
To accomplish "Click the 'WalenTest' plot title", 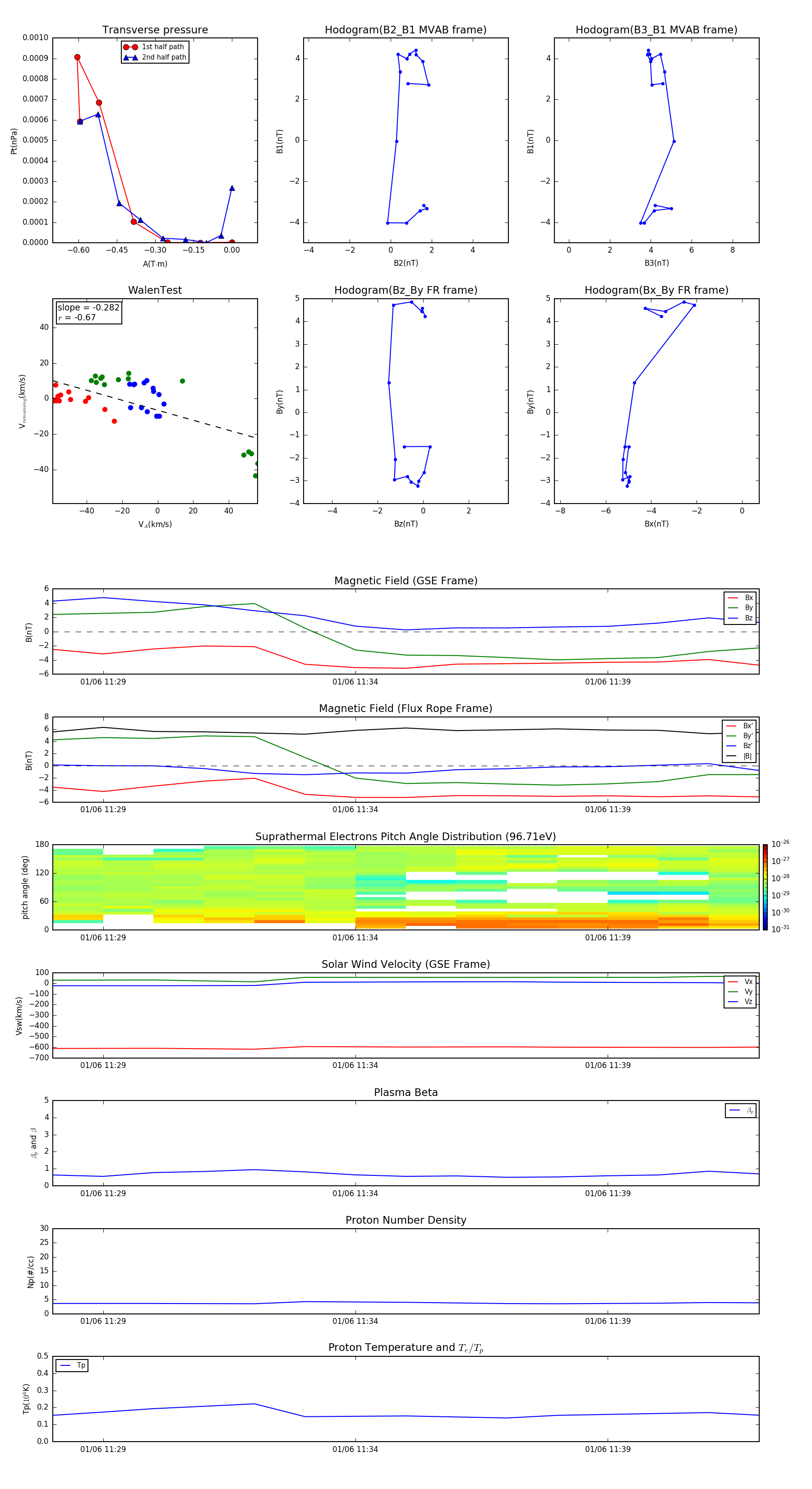I will (155, 290).
